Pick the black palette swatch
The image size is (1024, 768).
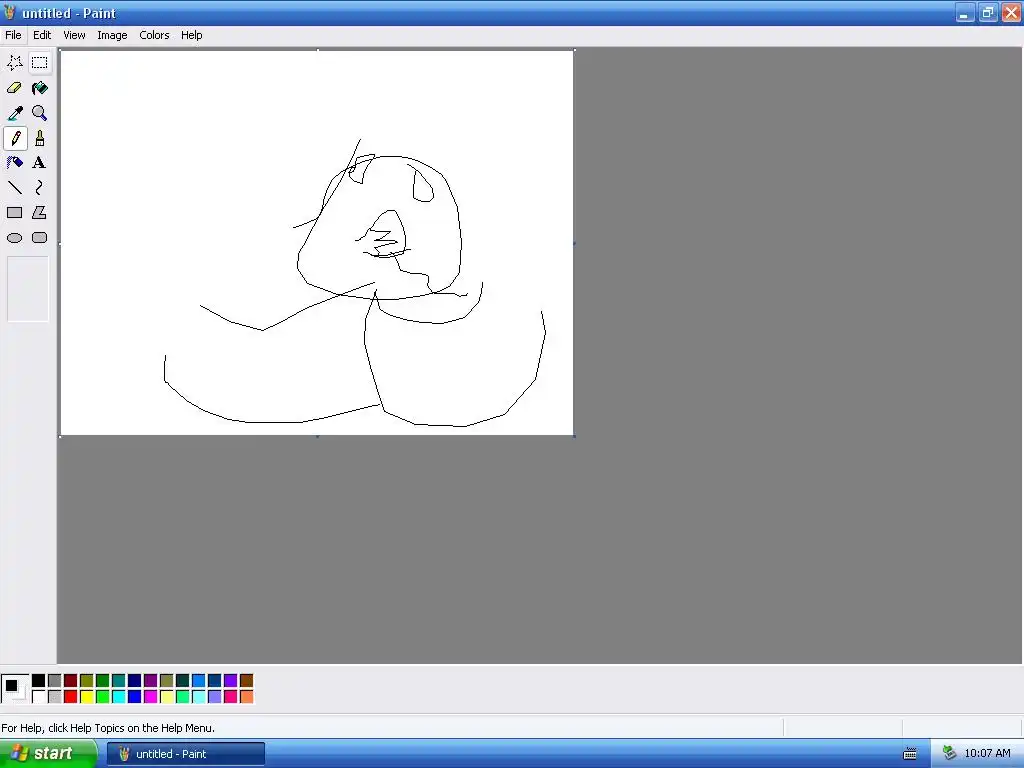39,681
